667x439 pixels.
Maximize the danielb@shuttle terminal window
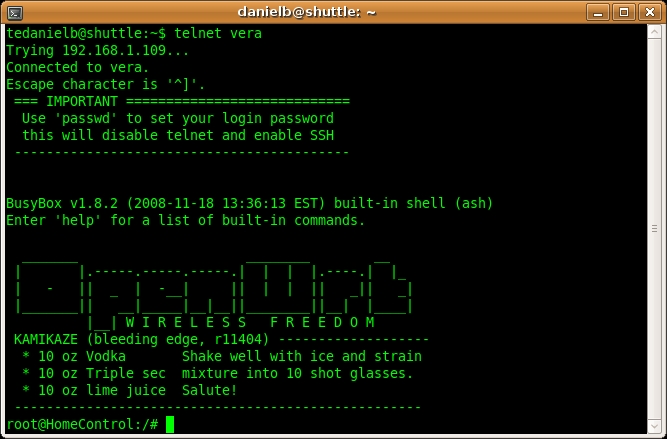[x=624, y=12]
